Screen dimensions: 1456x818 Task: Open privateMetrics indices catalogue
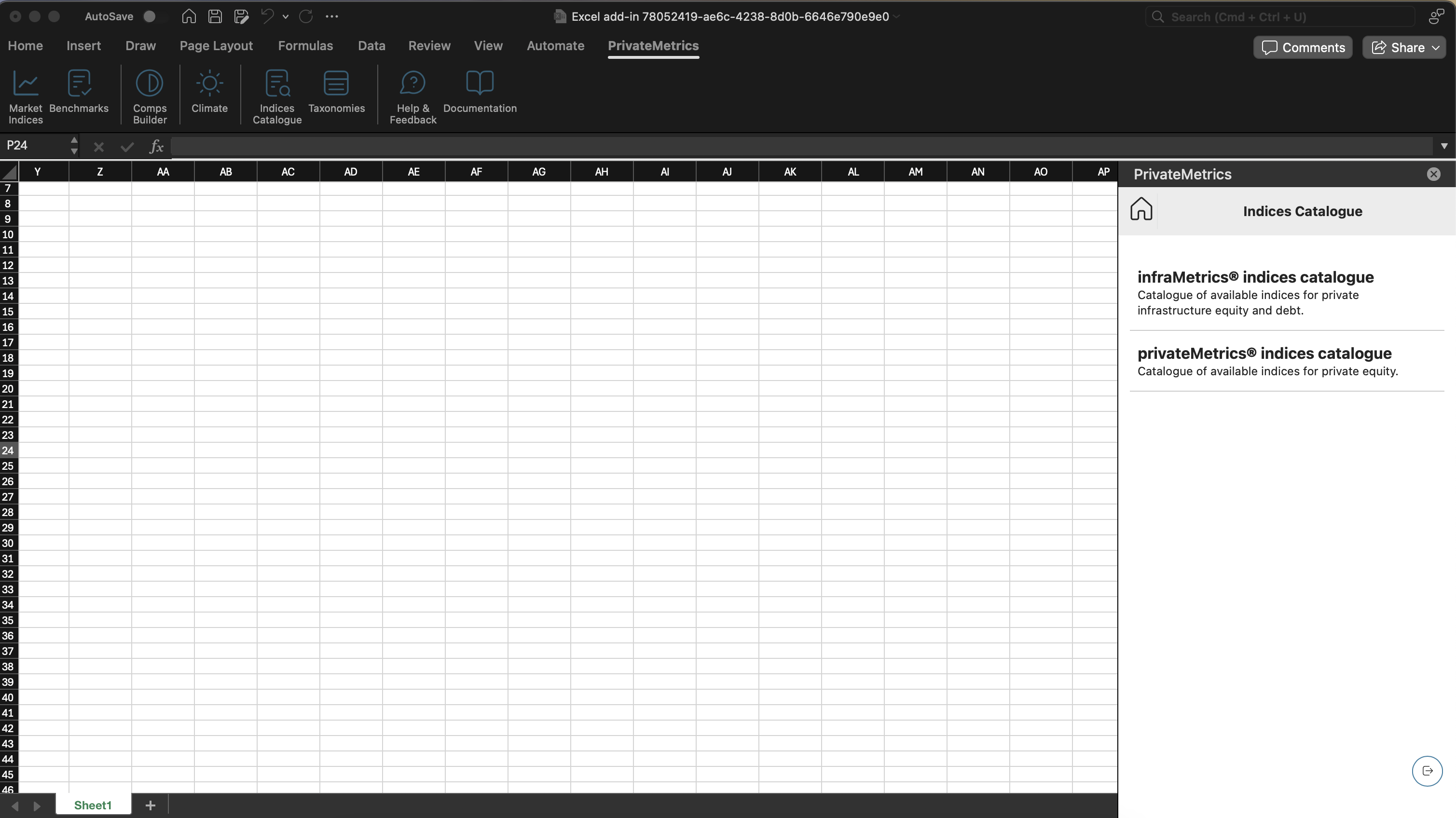click(1264, 354)
